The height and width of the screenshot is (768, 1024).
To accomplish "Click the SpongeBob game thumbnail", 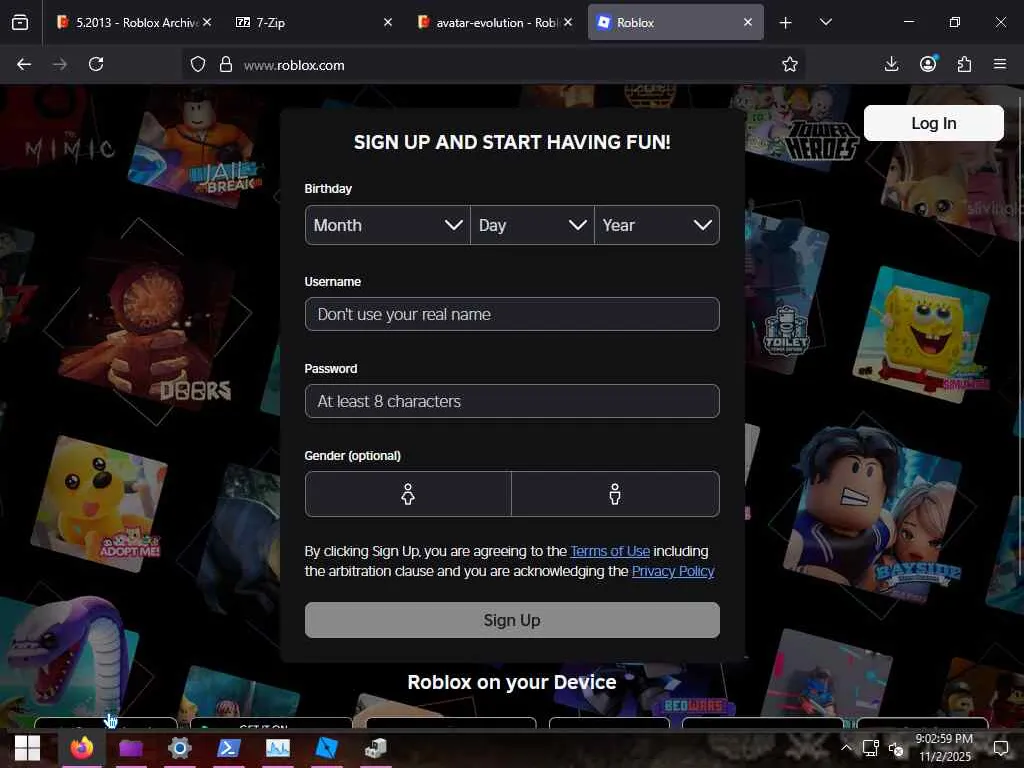I will coord(921,332).
